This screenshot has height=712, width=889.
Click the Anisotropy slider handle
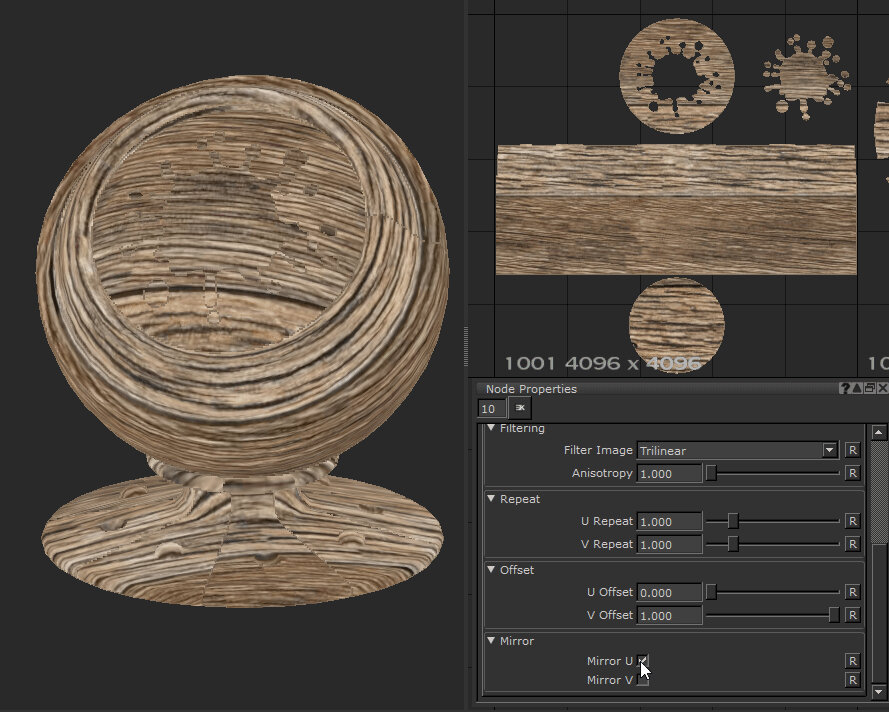[711, 473]
